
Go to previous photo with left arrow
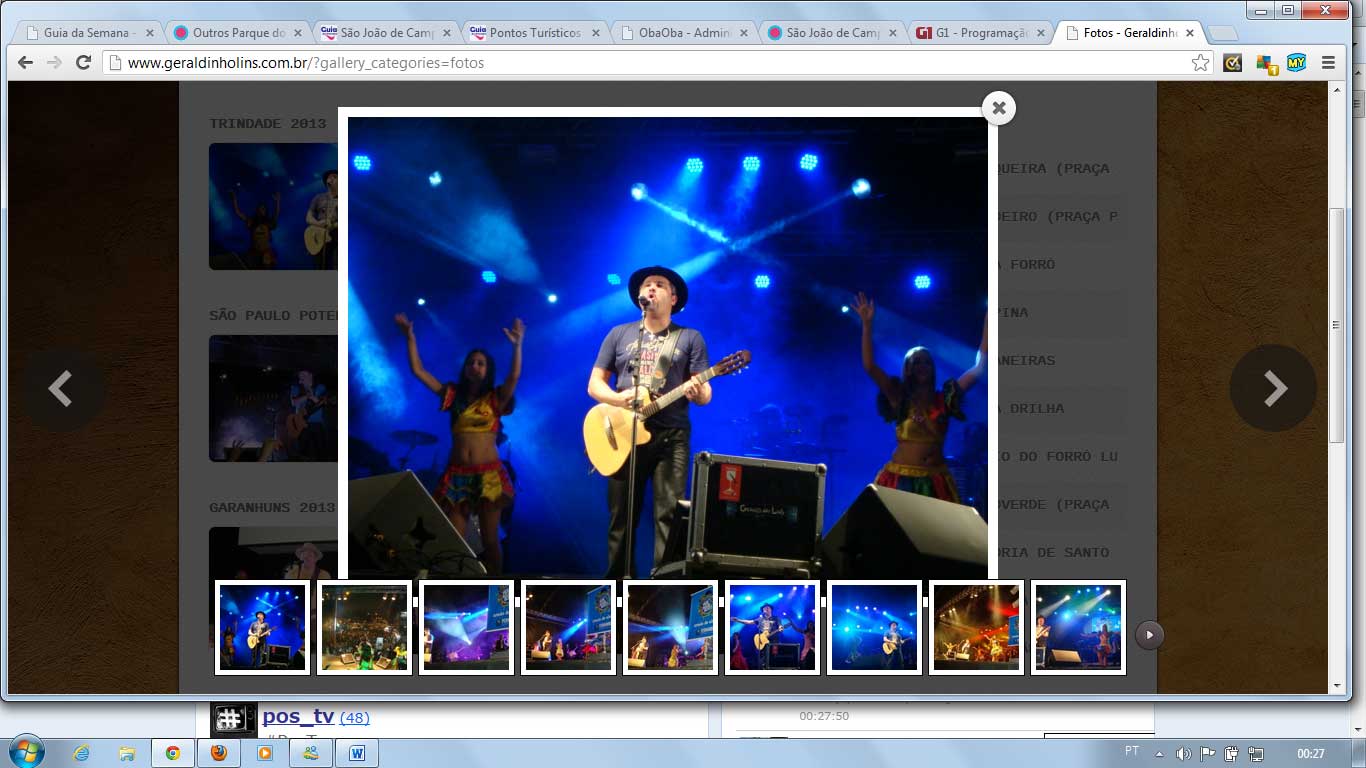[x=62, y=388]
